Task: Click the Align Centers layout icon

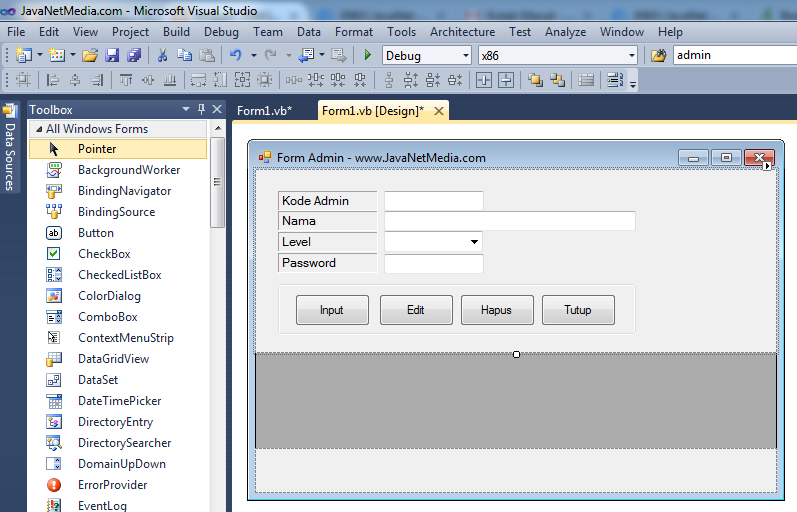Action: click(x=75, y=80)
